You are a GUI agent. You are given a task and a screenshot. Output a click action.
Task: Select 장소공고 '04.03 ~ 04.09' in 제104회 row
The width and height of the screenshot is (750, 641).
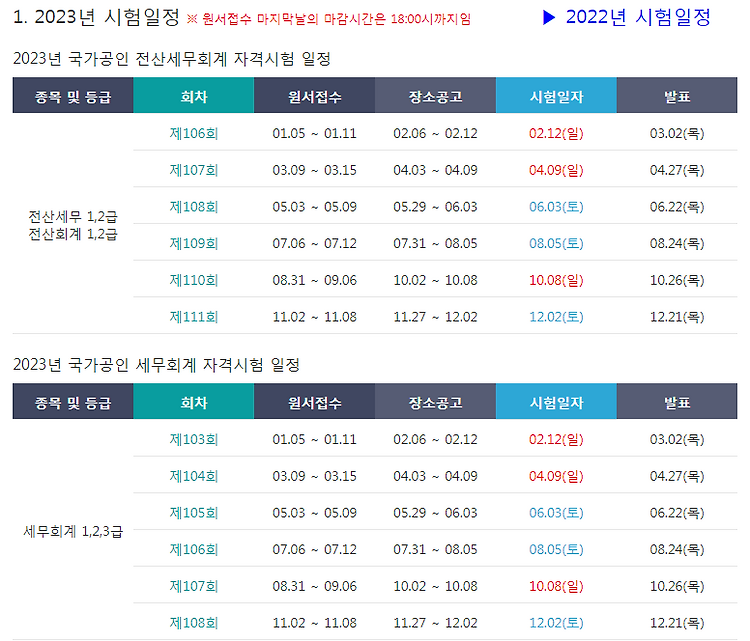click(435, 476)
